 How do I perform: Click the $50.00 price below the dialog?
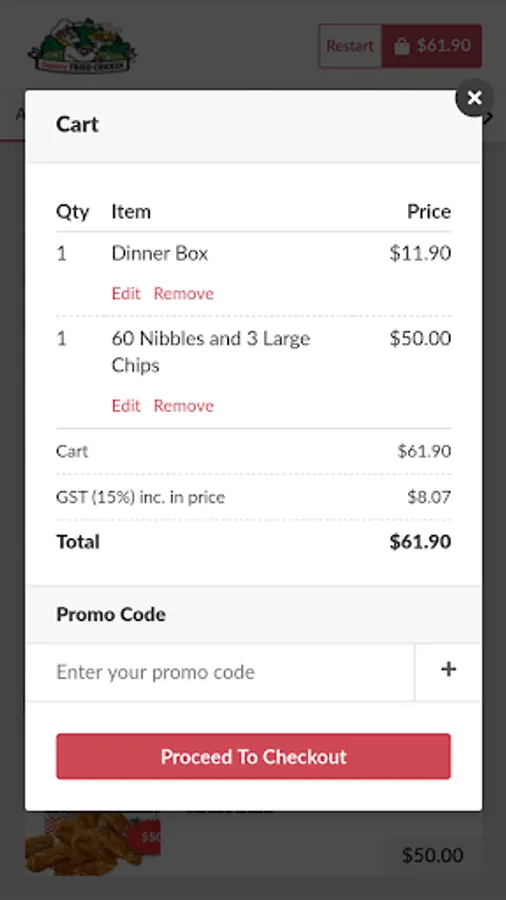(433, 855)
